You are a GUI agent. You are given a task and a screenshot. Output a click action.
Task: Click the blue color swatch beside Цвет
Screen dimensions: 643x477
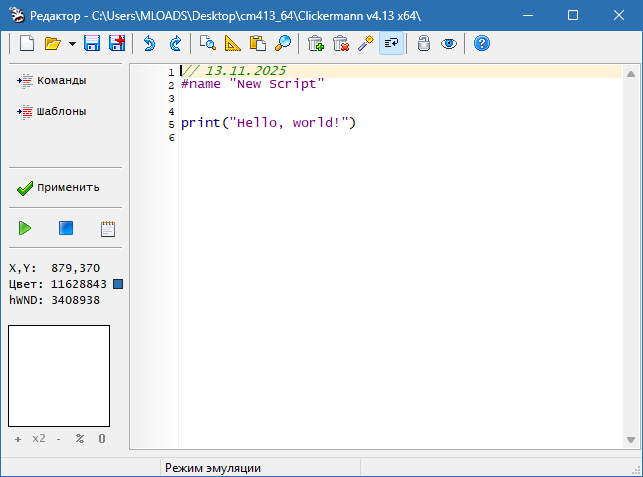tap(118, 285)
